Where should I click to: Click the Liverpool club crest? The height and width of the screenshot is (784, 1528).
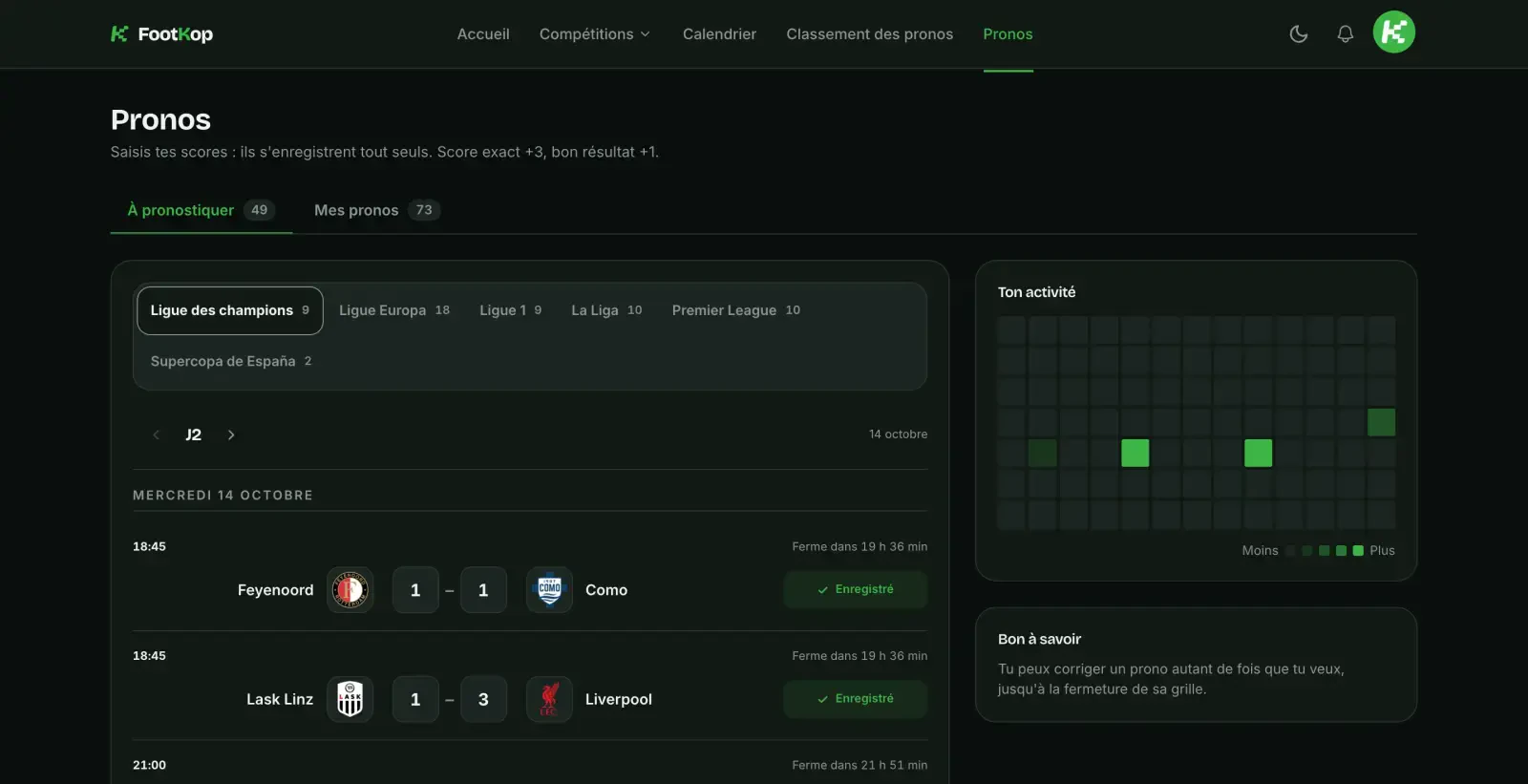point(549,699)
